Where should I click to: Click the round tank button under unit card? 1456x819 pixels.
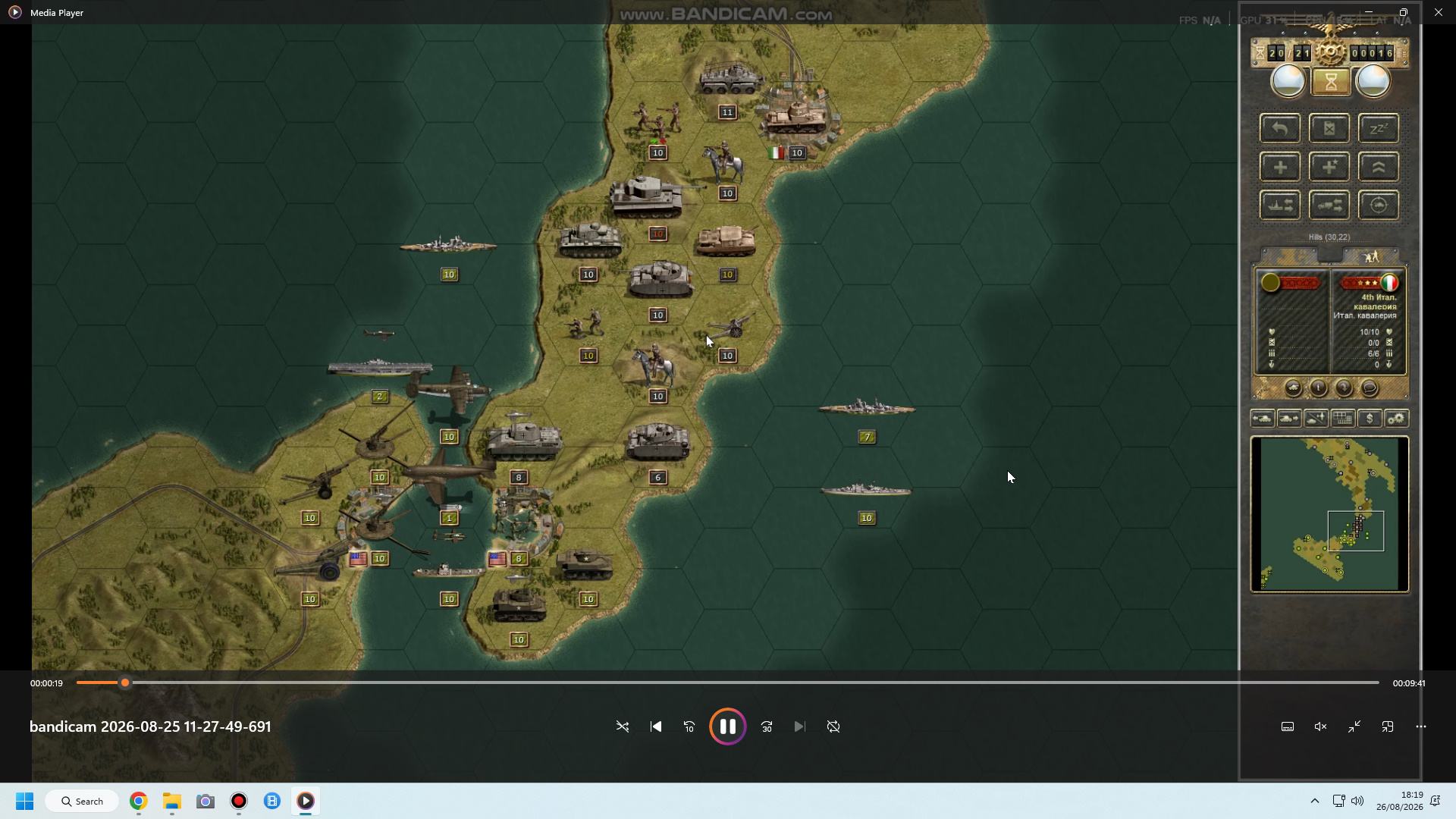pyautogui.click(x=1293, y=388)
